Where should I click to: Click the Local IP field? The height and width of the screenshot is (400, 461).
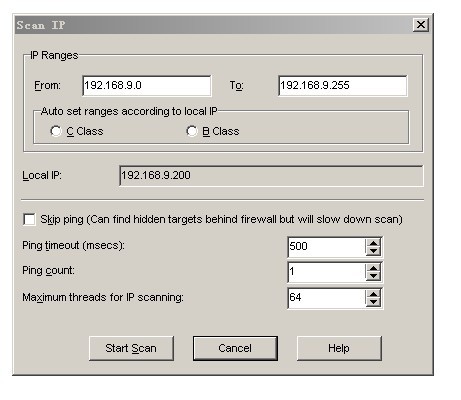pyautogui.click(x=271, y=176)
